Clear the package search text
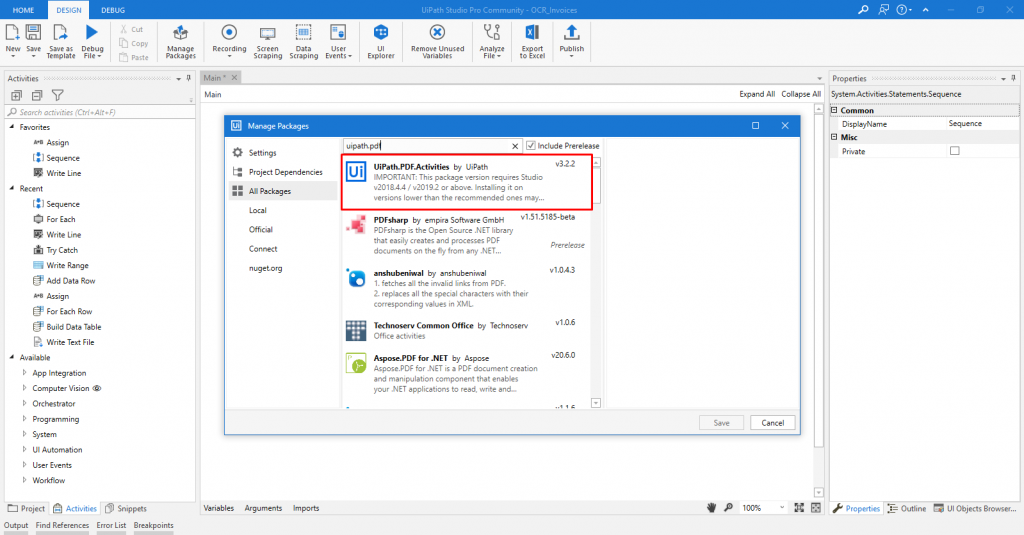 [515, 146]
